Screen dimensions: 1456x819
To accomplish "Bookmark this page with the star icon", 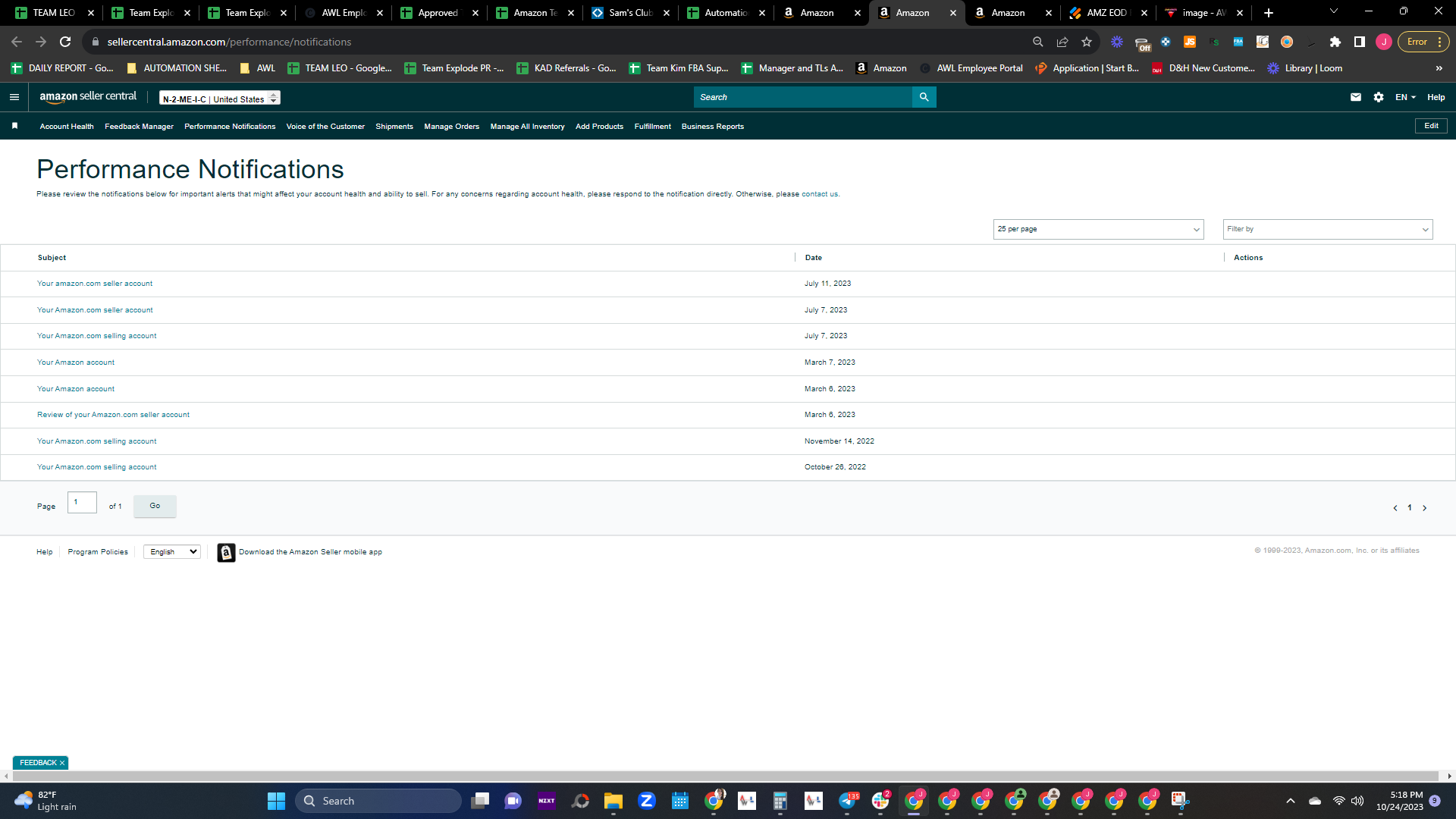I will 1087,42.
